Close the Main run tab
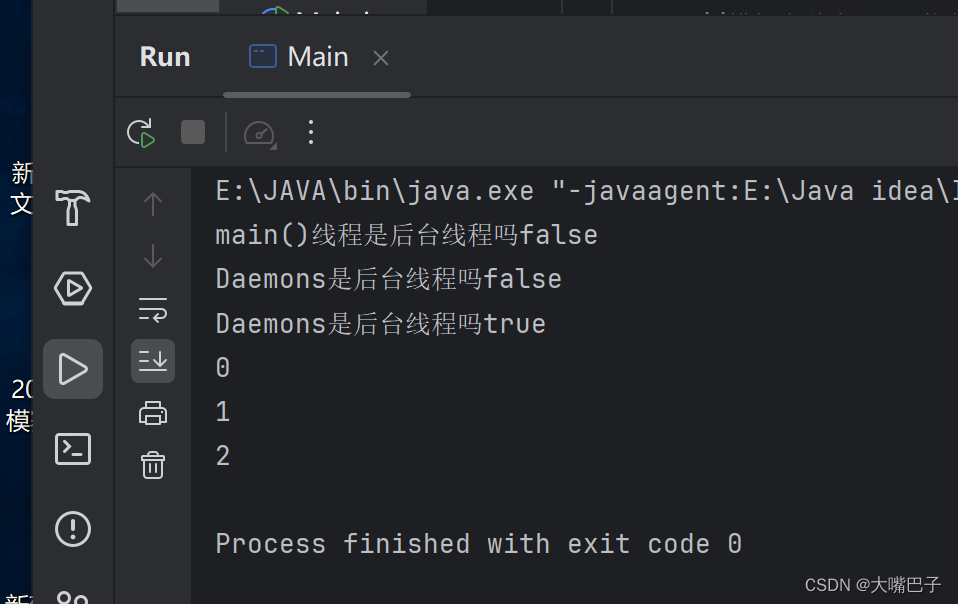The height and width of the screenshot is (604, 958). click(x=381, y=58)
